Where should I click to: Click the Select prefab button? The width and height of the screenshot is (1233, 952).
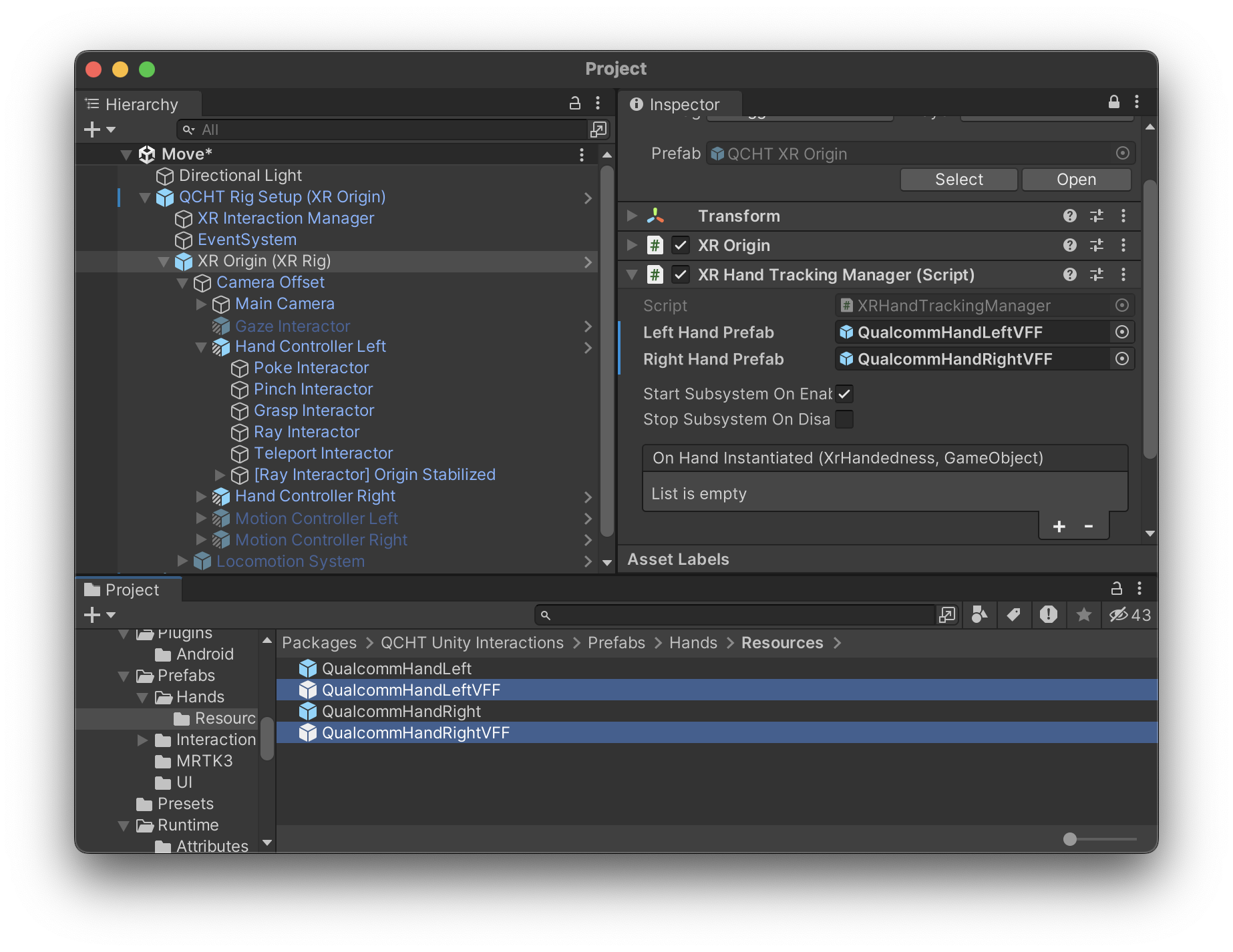coord(958,180)
